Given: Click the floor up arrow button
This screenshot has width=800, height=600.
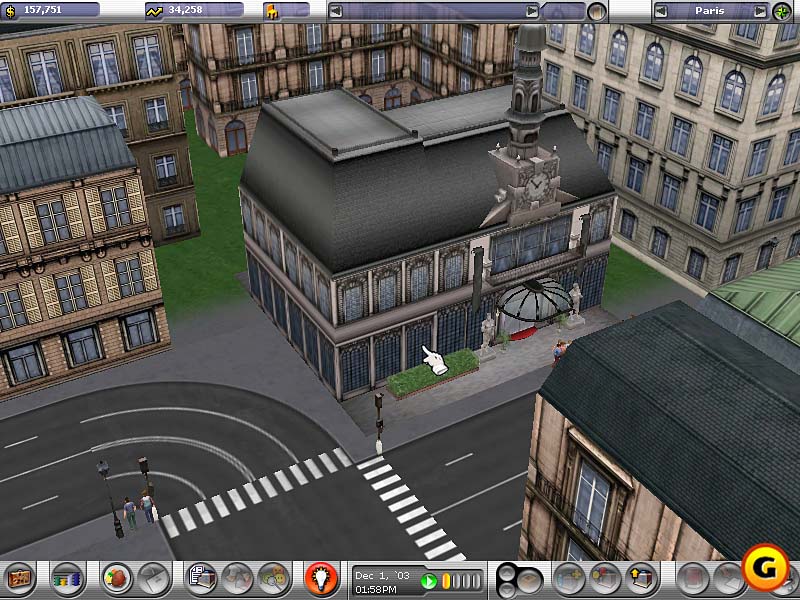Looking at the screenshot, I should click(507, 573).
